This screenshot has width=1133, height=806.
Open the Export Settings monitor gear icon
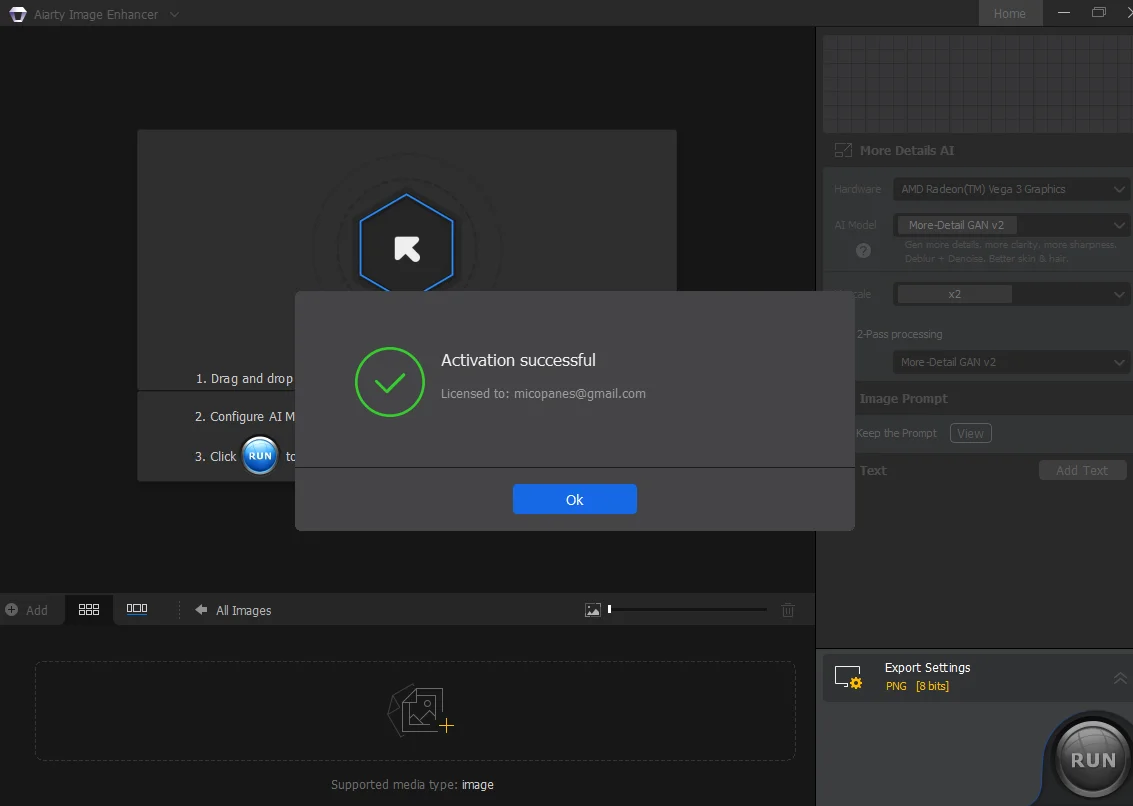(x=848, y=677)
